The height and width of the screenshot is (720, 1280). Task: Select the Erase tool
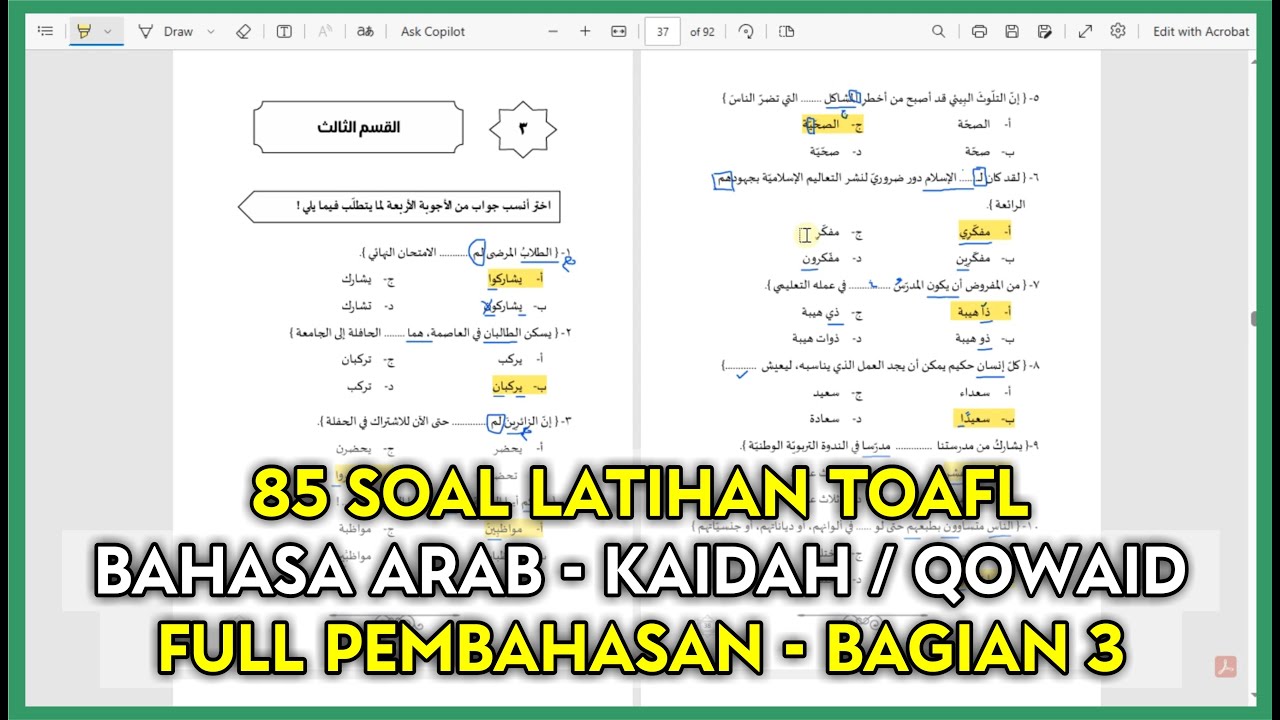(x=243, y=31)
